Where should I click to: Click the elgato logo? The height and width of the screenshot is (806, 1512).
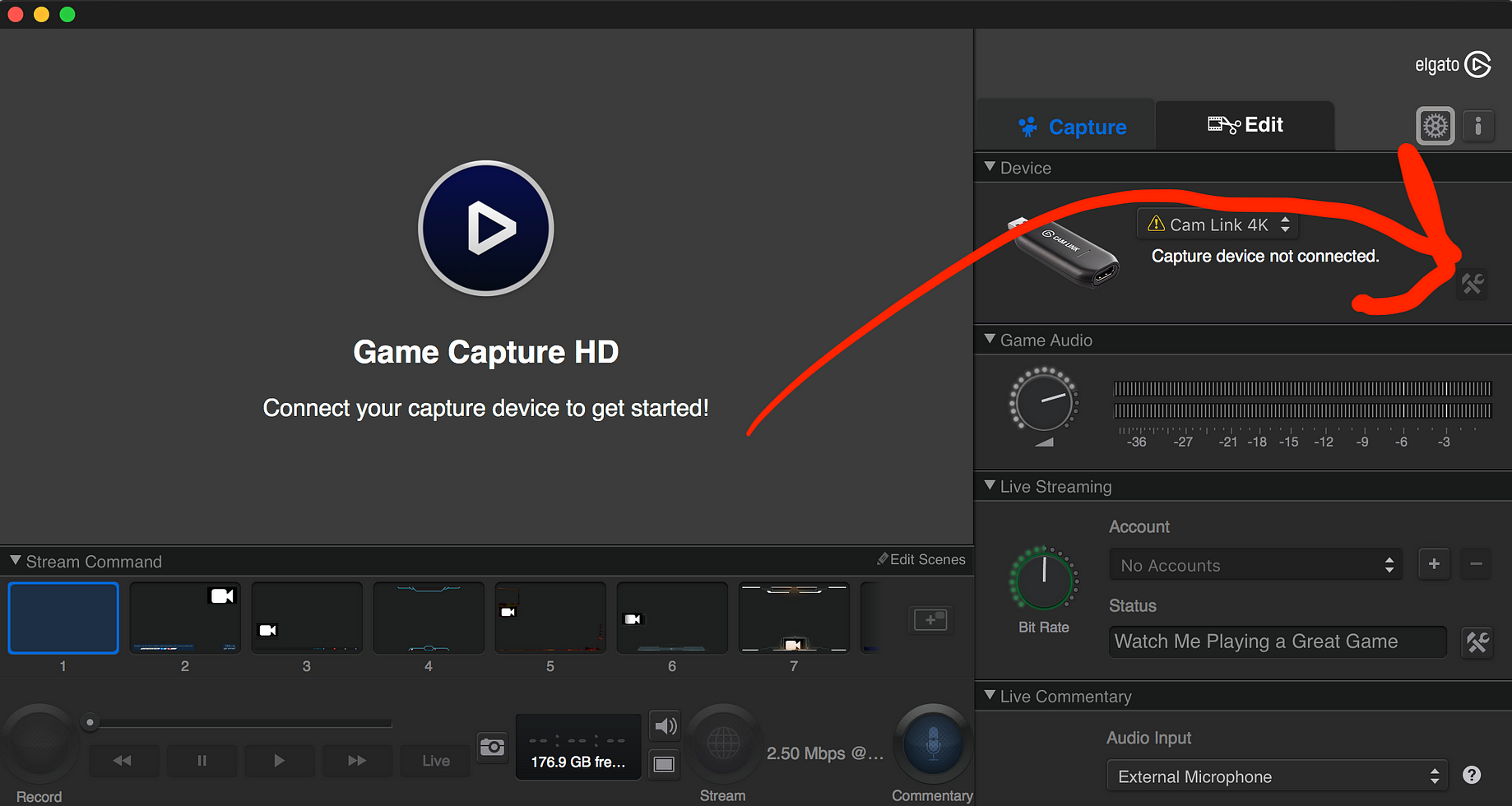[1453, 64]
